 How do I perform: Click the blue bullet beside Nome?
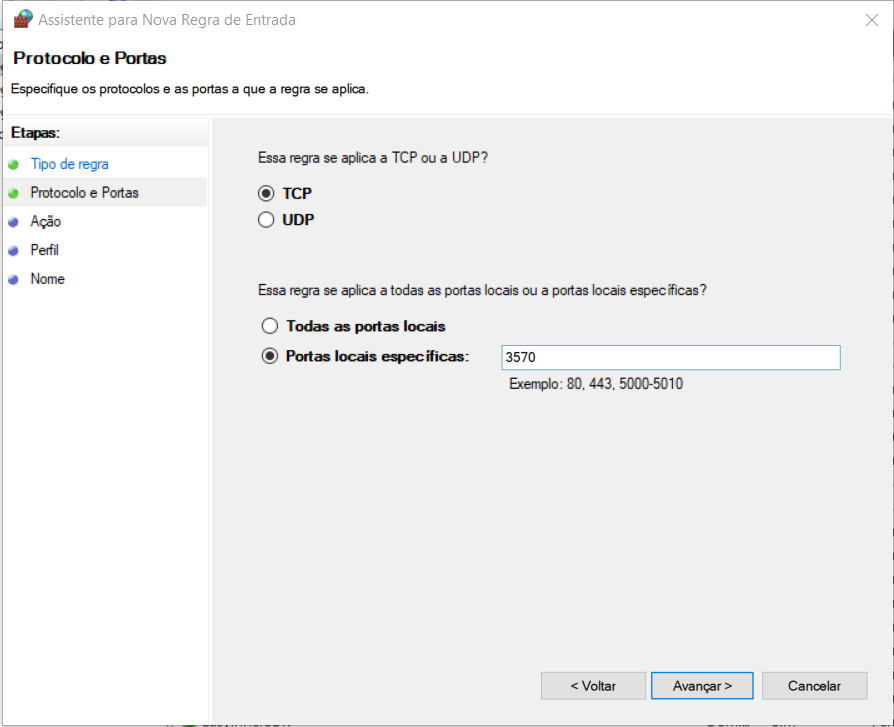click(x=13, y=279)
